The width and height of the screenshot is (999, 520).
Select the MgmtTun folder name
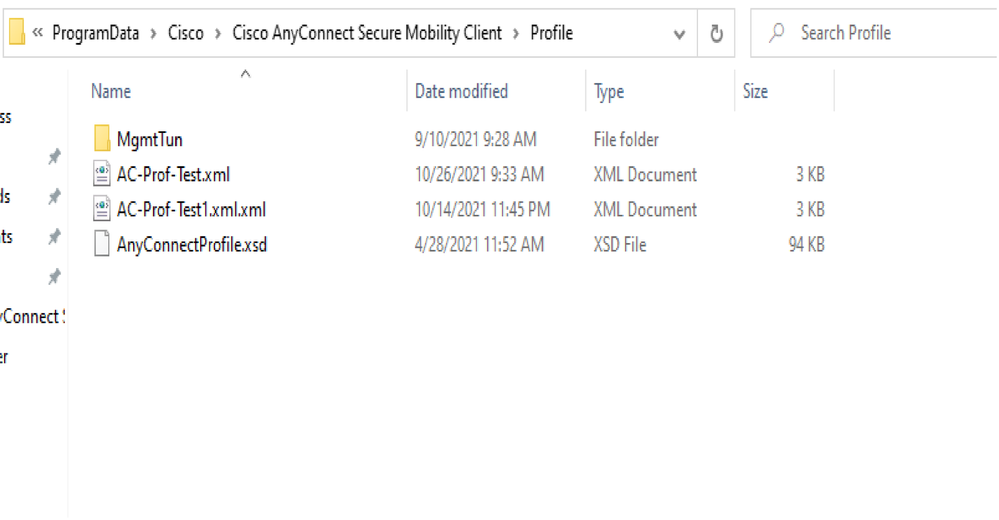(149, 139)
